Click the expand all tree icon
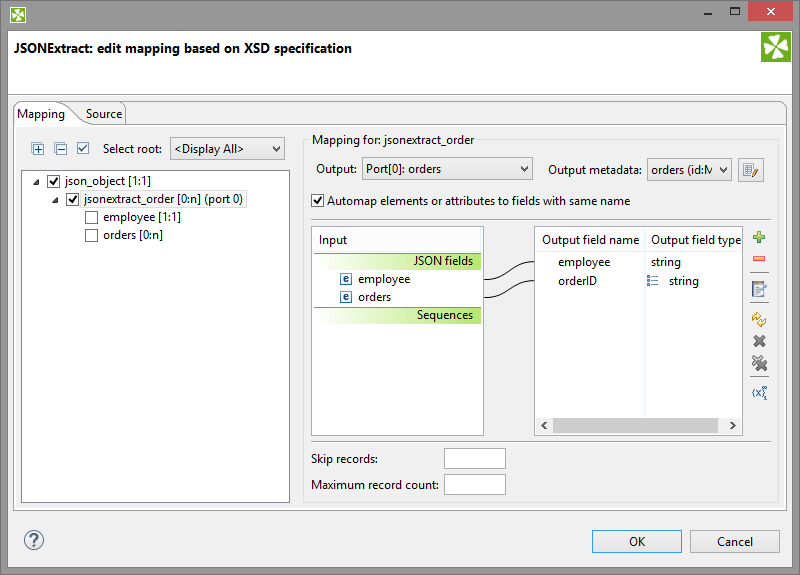This screenshot has width=800, height=575. pyautogui.click(x=38, y=149)
